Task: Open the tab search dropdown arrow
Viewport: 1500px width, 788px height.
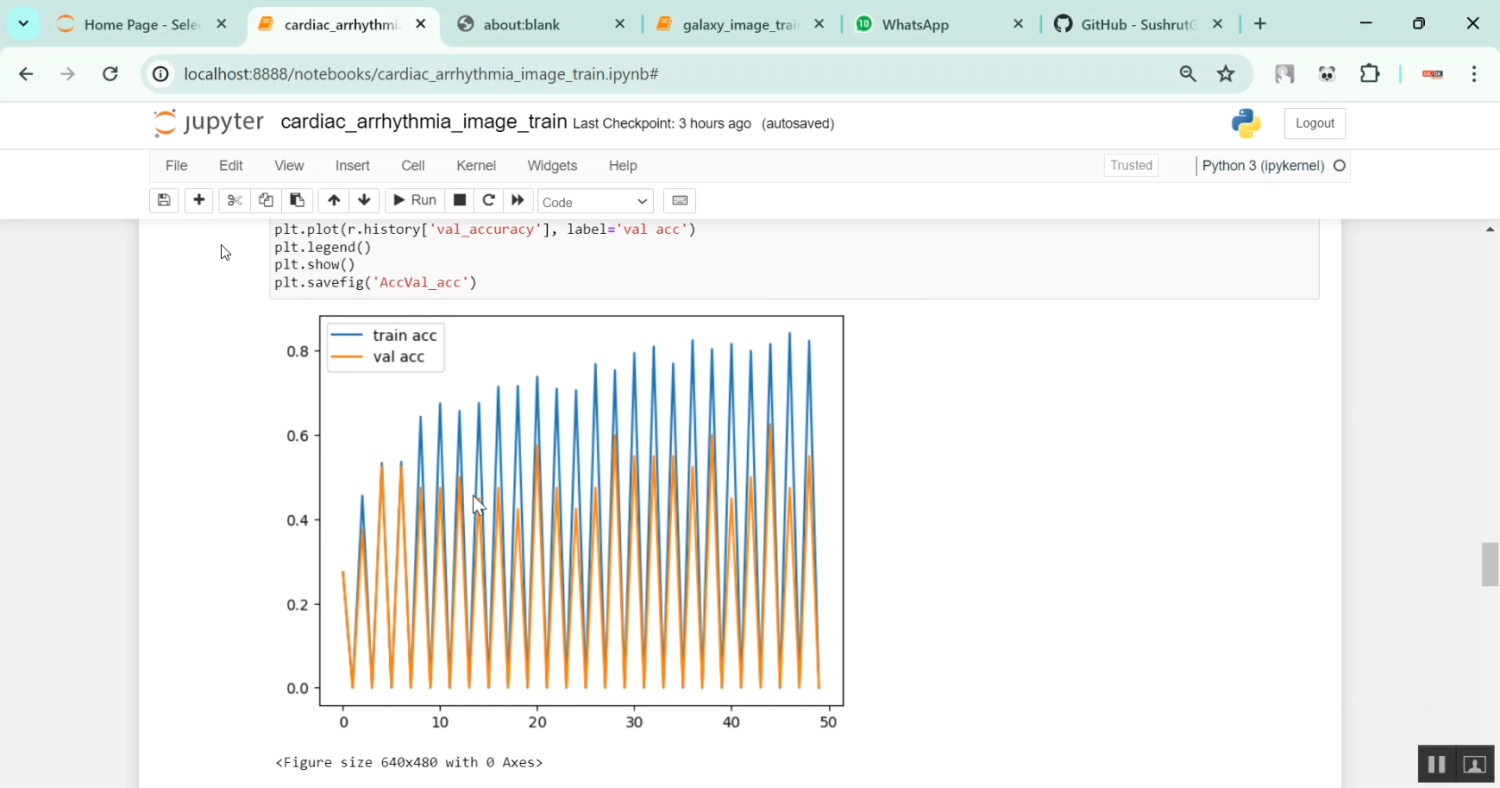Action: [23, 24]
